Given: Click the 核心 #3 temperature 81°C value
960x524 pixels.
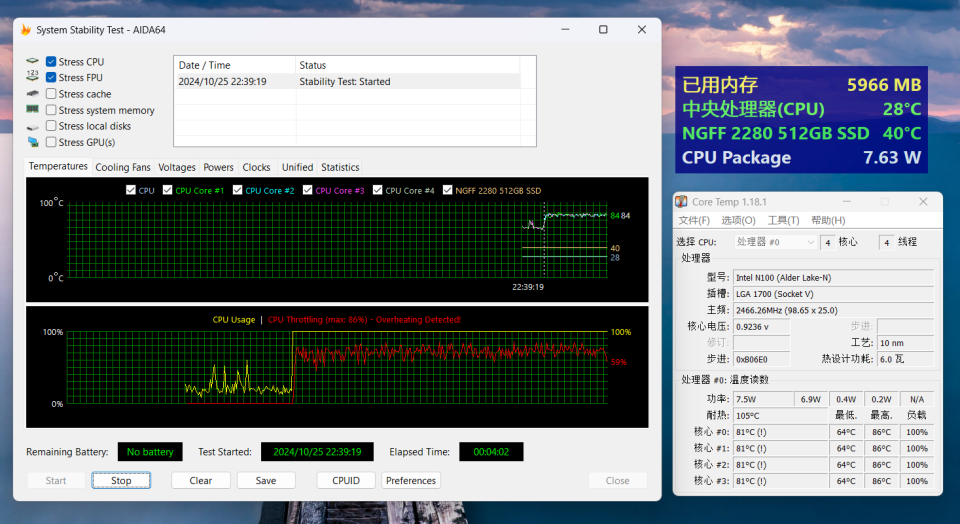Looking at the screenshot, I should [x=780, y=481].
